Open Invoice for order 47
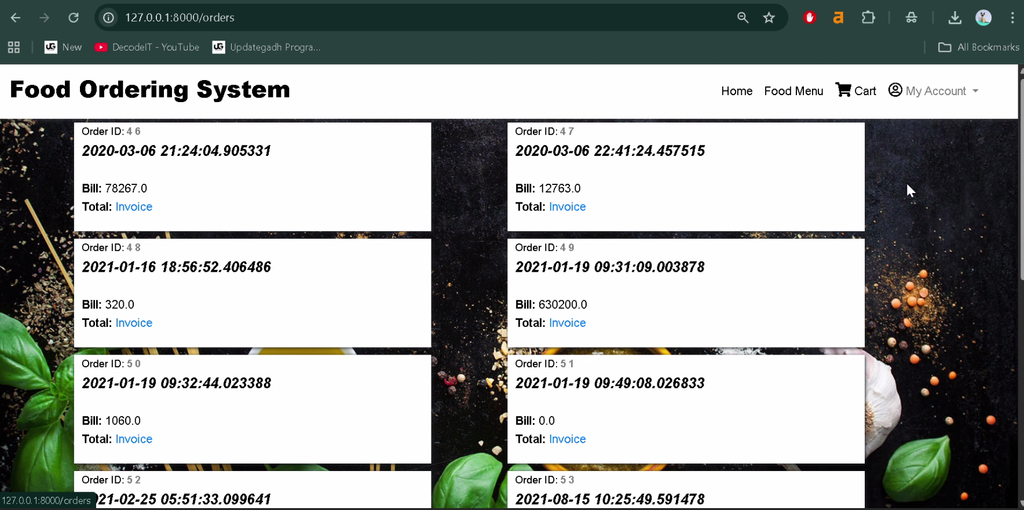1024x510 pixels. pos(568,206)
